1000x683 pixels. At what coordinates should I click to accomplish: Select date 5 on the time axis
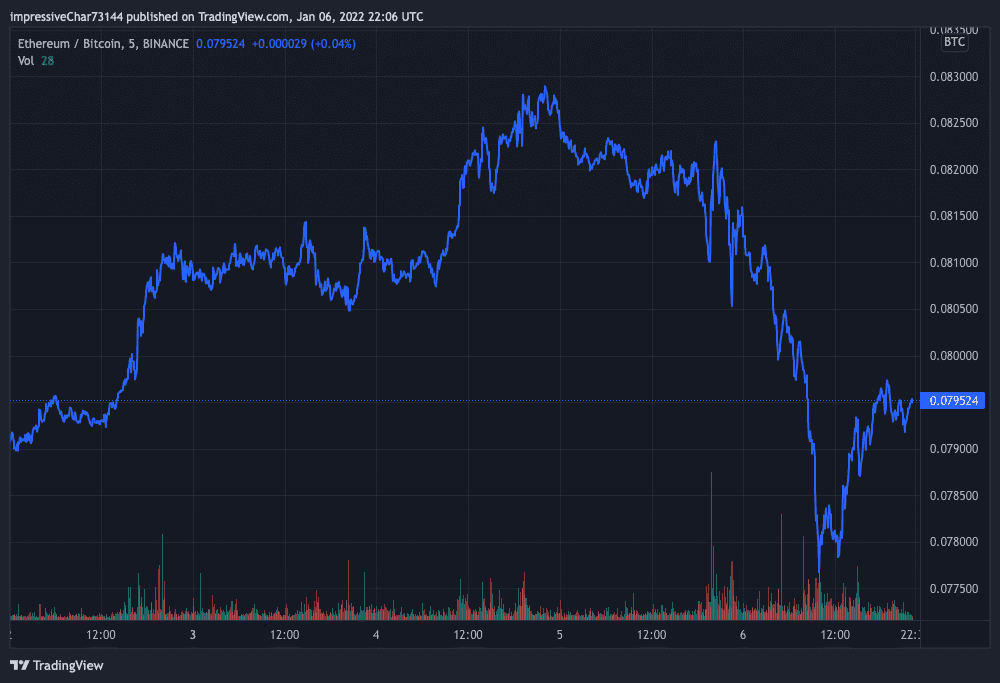(x=560, y=634)
